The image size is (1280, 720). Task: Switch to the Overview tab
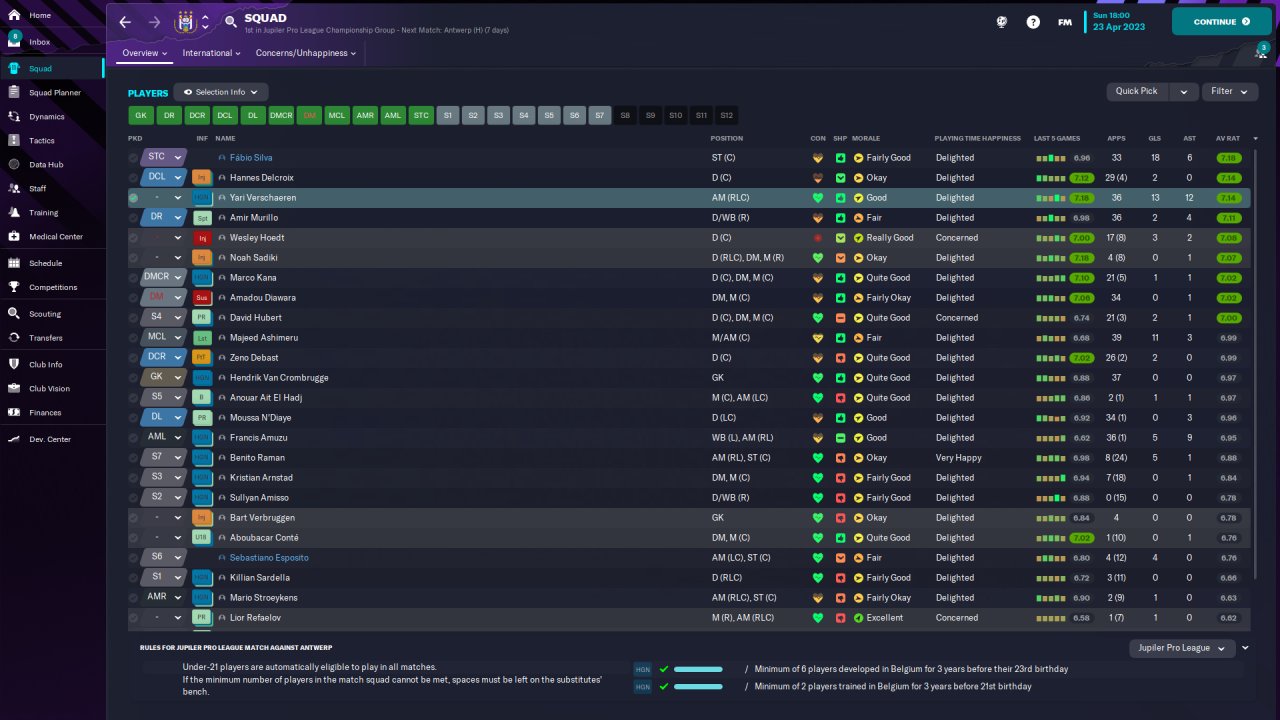click(x=144, y=53)
